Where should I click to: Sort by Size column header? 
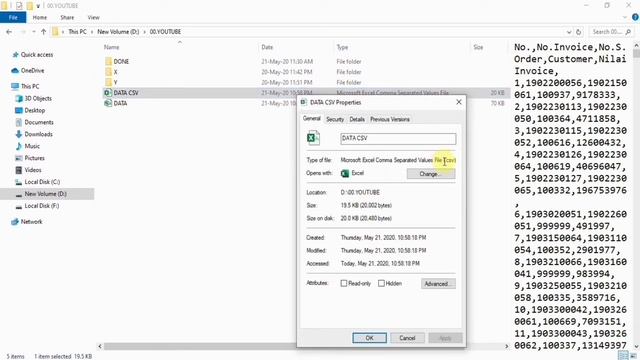coord(478,47)
